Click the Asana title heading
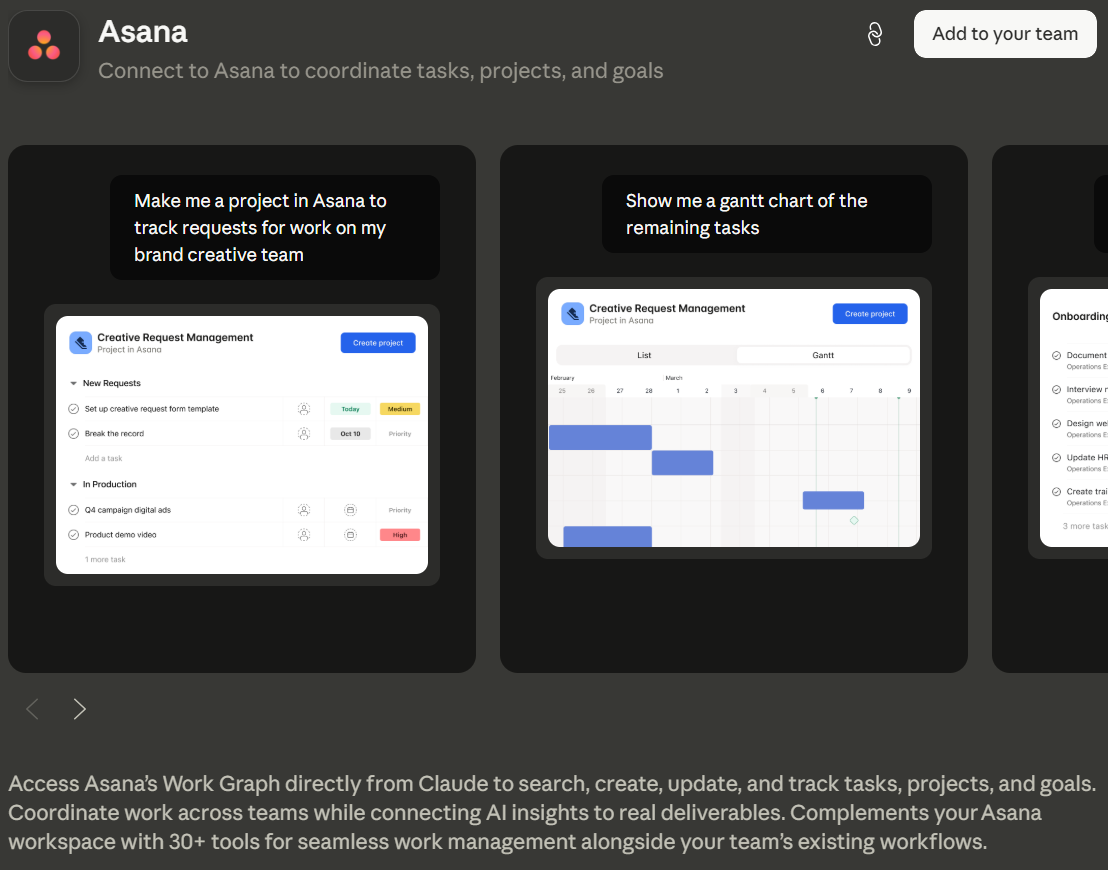This screenshot has height=870, width=1108. point(143,32)
